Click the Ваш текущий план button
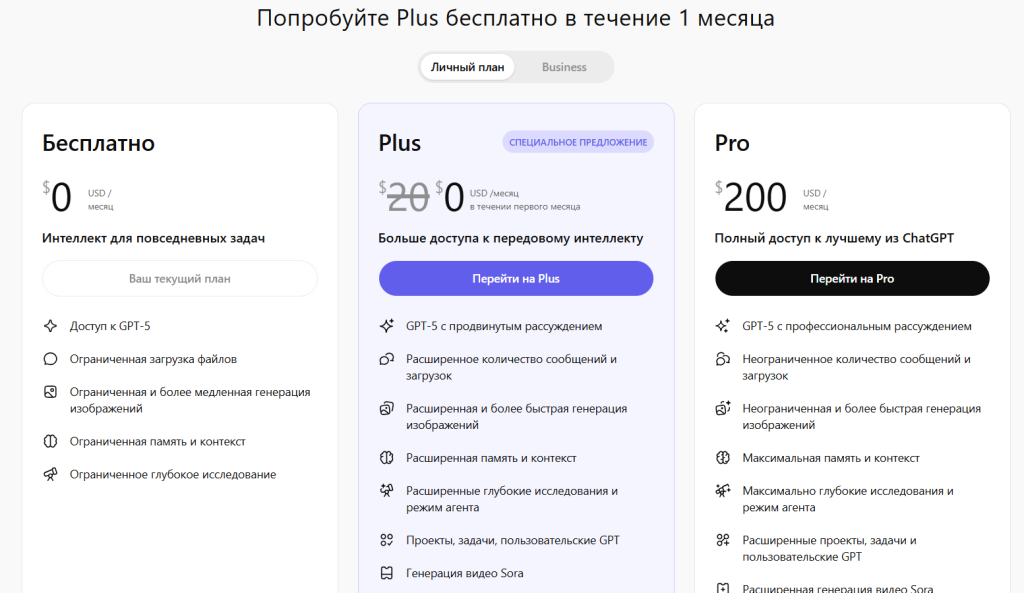This screenshot has height=593, width=1024. 179,278
